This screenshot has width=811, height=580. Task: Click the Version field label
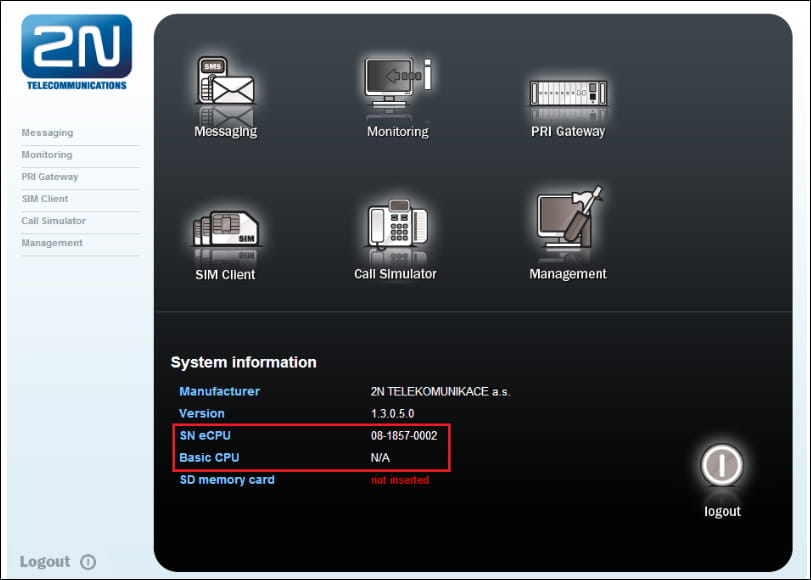(202, 414)
